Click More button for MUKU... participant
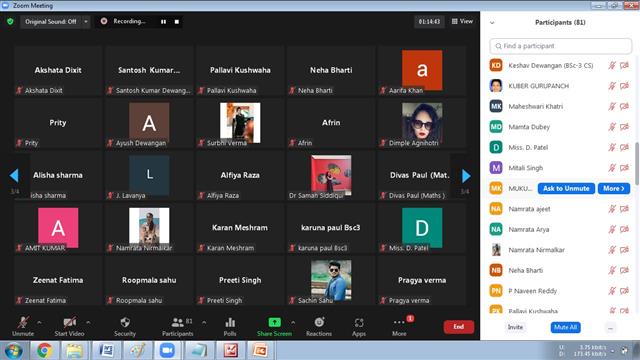Screen dimensions: 640x360 pyautogui.click(x=613, y=189)
